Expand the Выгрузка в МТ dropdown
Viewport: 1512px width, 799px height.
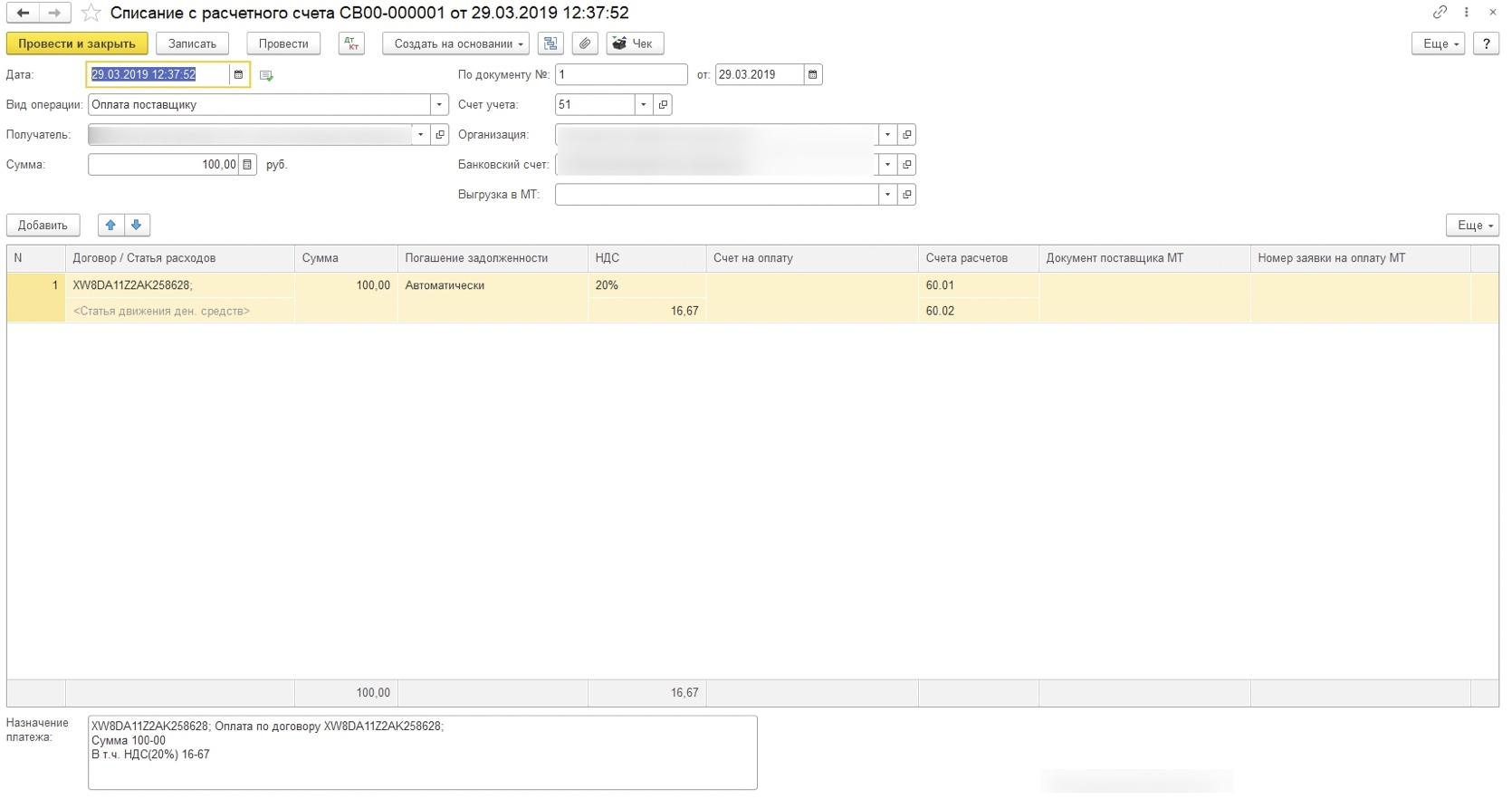pyautogui.click(x=887, y=195)
